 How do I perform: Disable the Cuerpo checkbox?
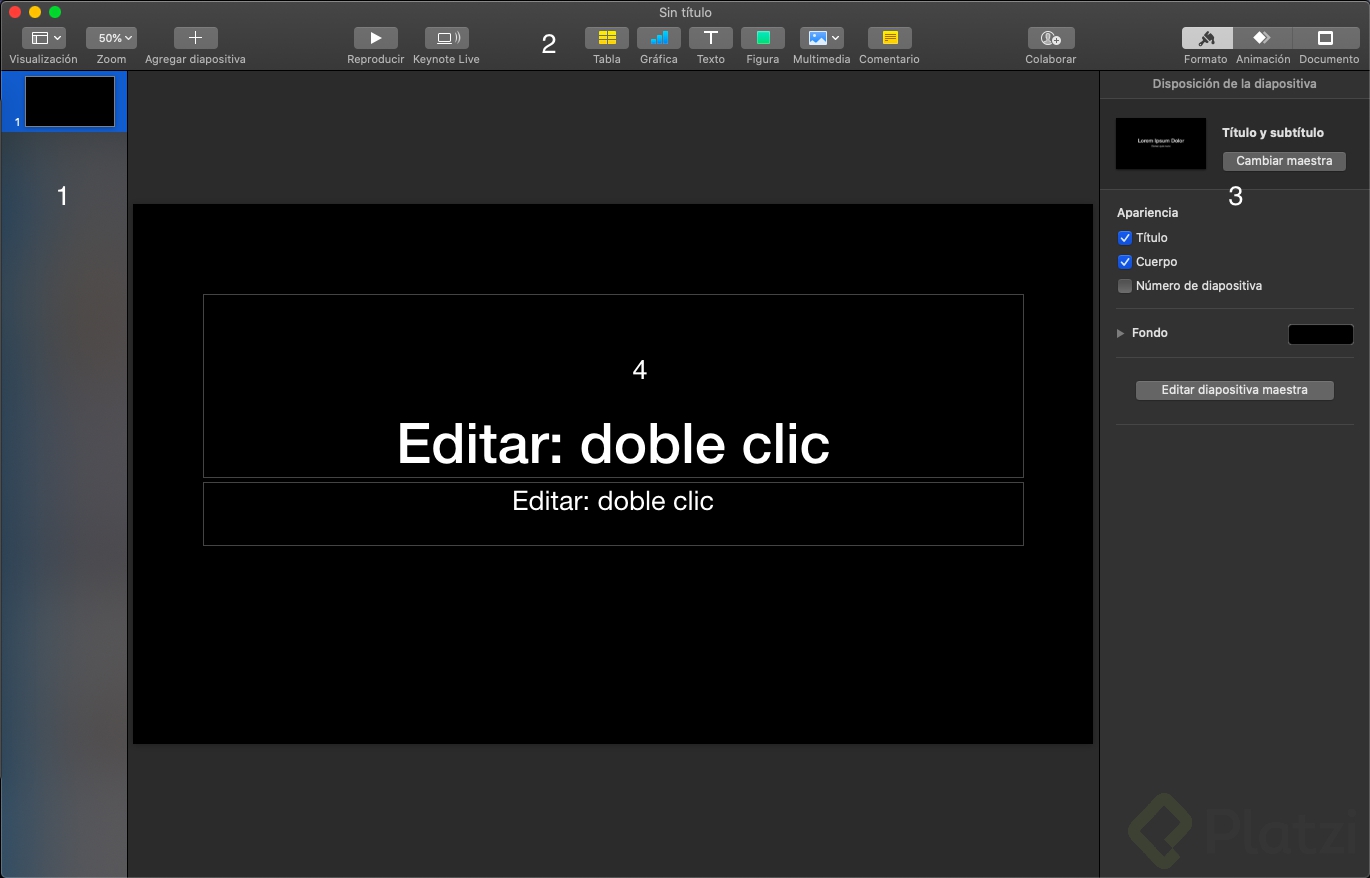click(x=1124, y=261)
